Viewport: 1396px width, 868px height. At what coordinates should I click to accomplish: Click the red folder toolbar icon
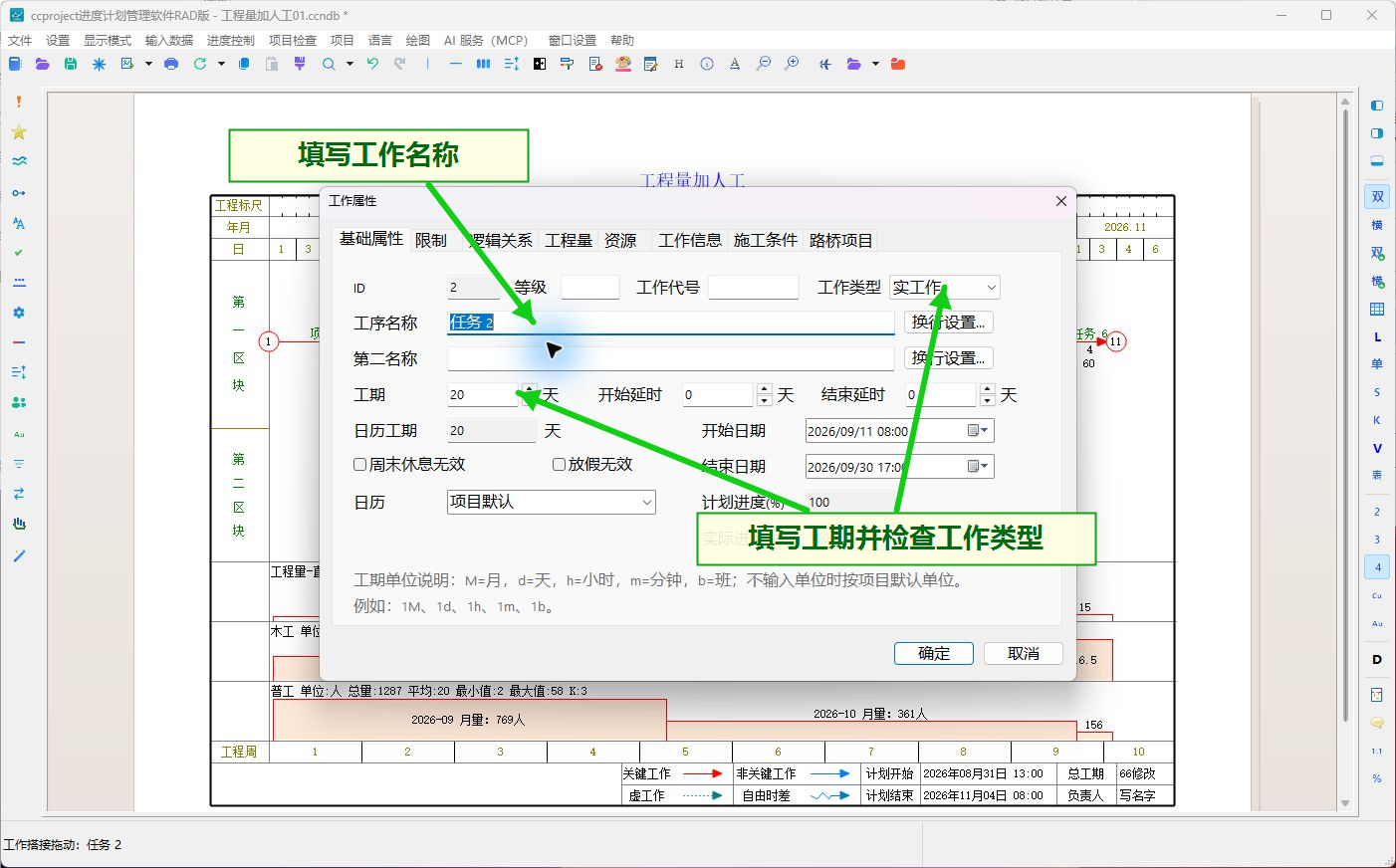point(898,64)
